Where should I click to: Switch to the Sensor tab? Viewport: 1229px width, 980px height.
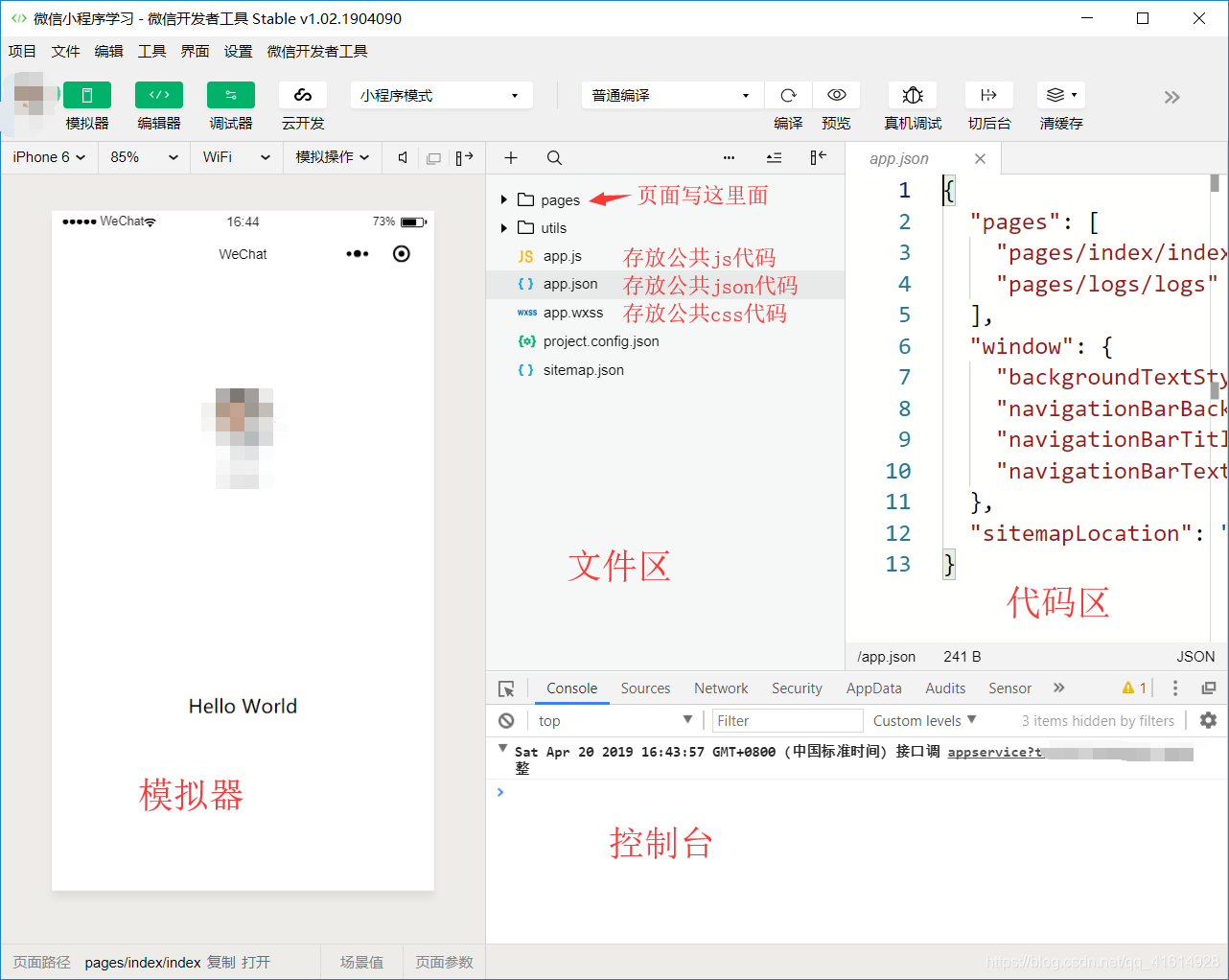coord(1009,688)
